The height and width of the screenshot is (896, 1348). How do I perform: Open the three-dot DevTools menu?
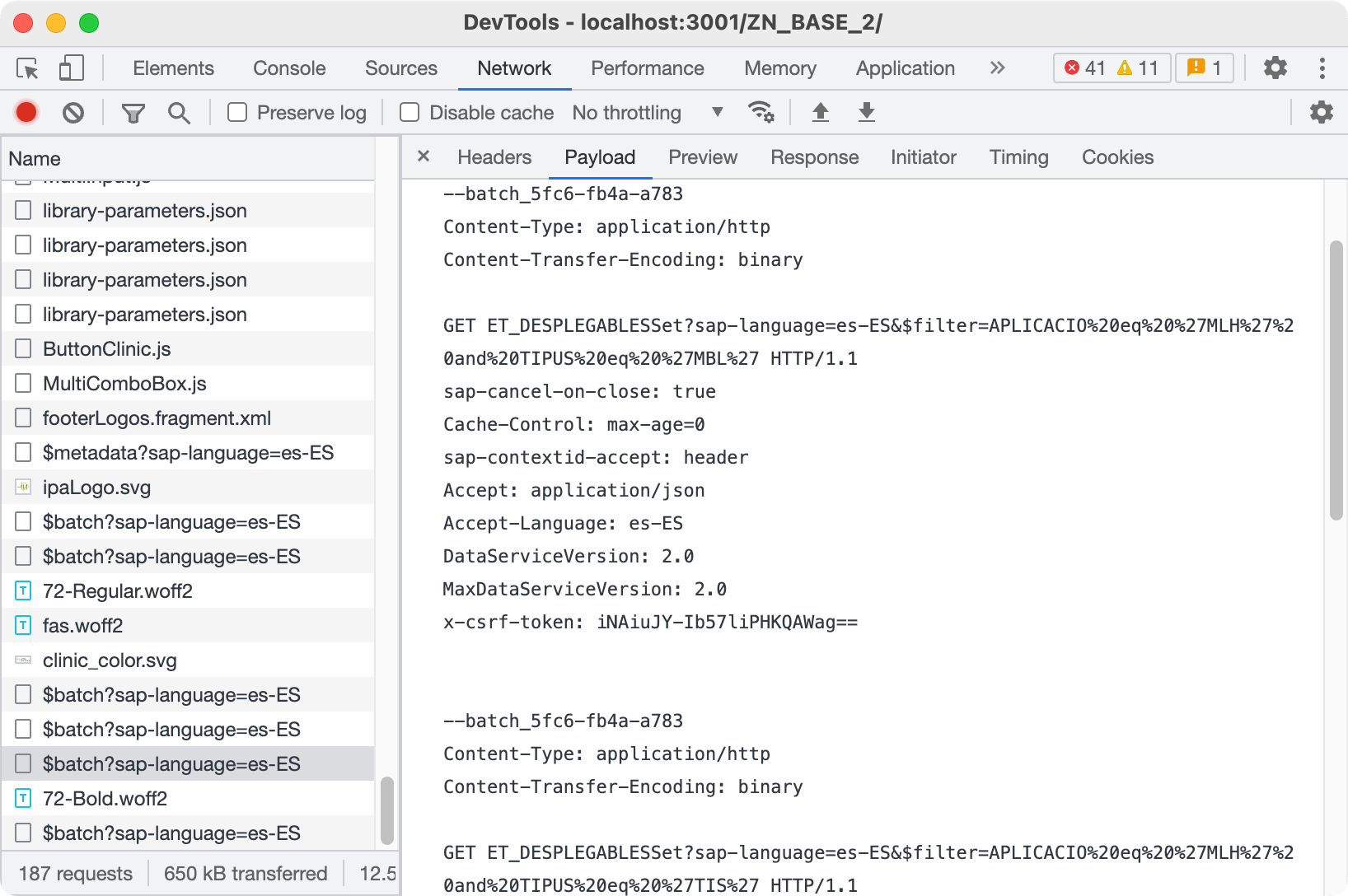pos(1322,68)
